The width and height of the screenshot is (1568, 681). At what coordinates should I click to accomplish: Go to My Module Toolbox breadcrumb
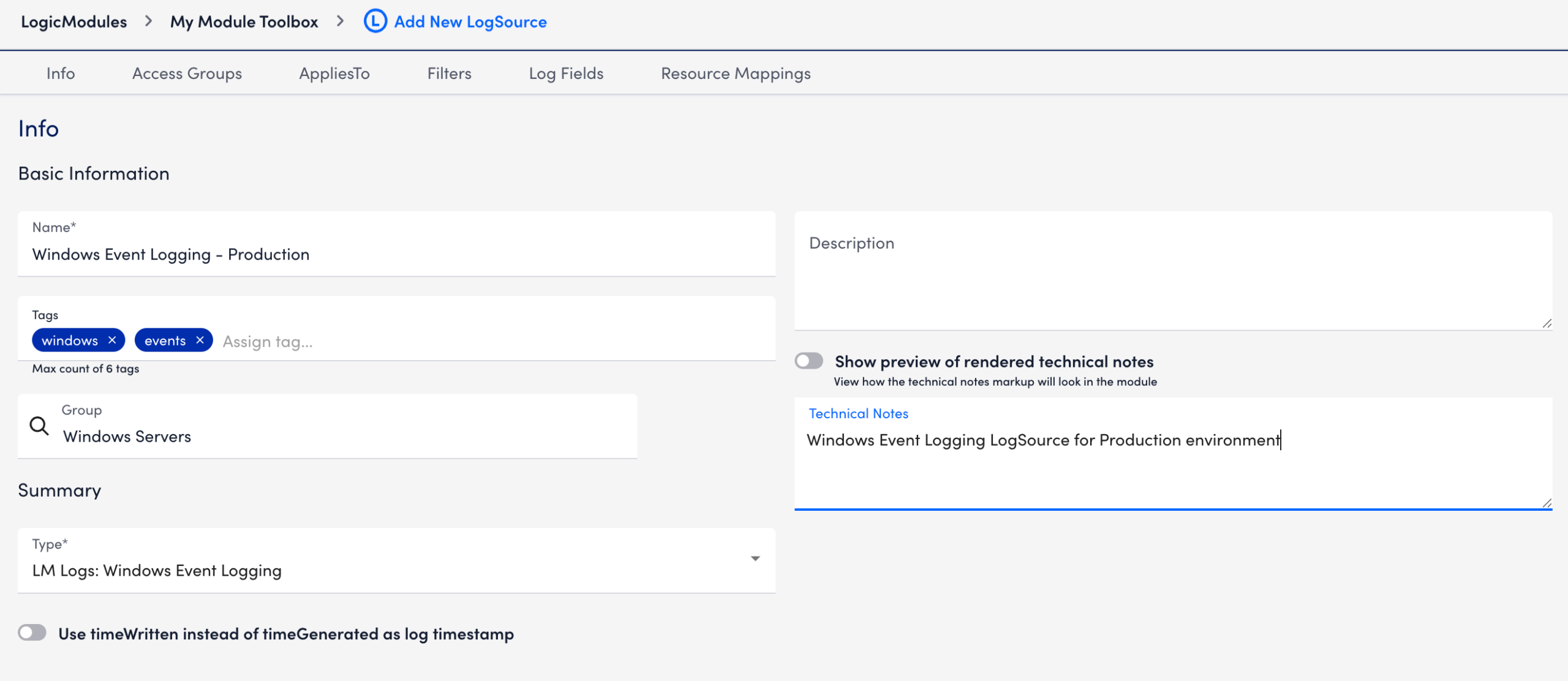[244, 21]
